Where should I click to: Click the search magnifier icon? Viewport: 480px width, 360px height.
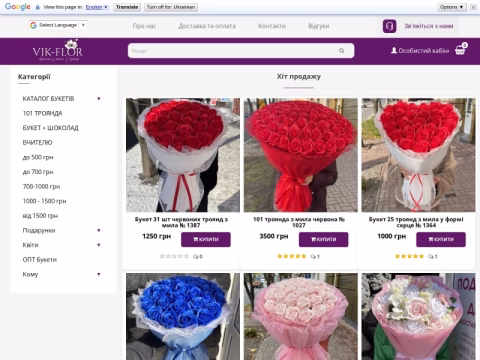click(x=342, y=51)
